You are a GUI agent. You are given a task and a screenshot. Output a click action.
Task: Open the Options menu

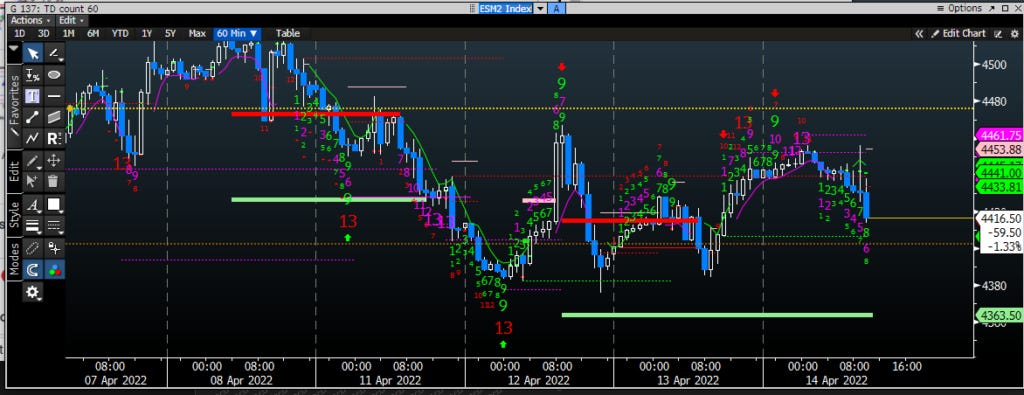tap(960, 8)
